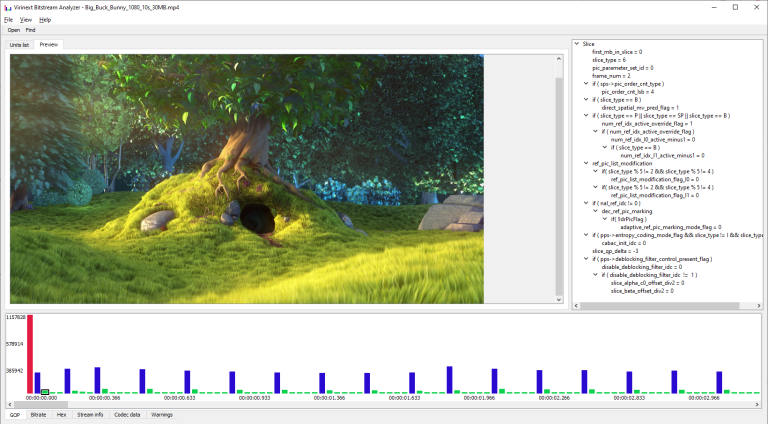The image size is (768, 424).
Task: Click the preview pane scroll-down arrow
Action: (x=559, y=299)
